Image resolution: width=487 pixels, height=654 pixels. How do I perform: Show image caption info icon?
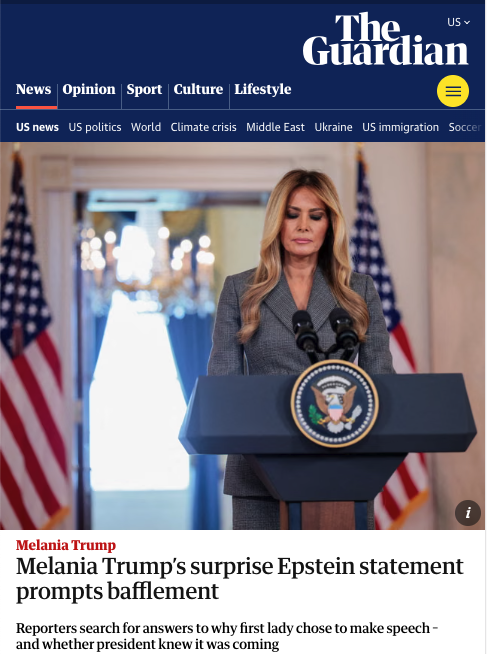pos(468,513)
